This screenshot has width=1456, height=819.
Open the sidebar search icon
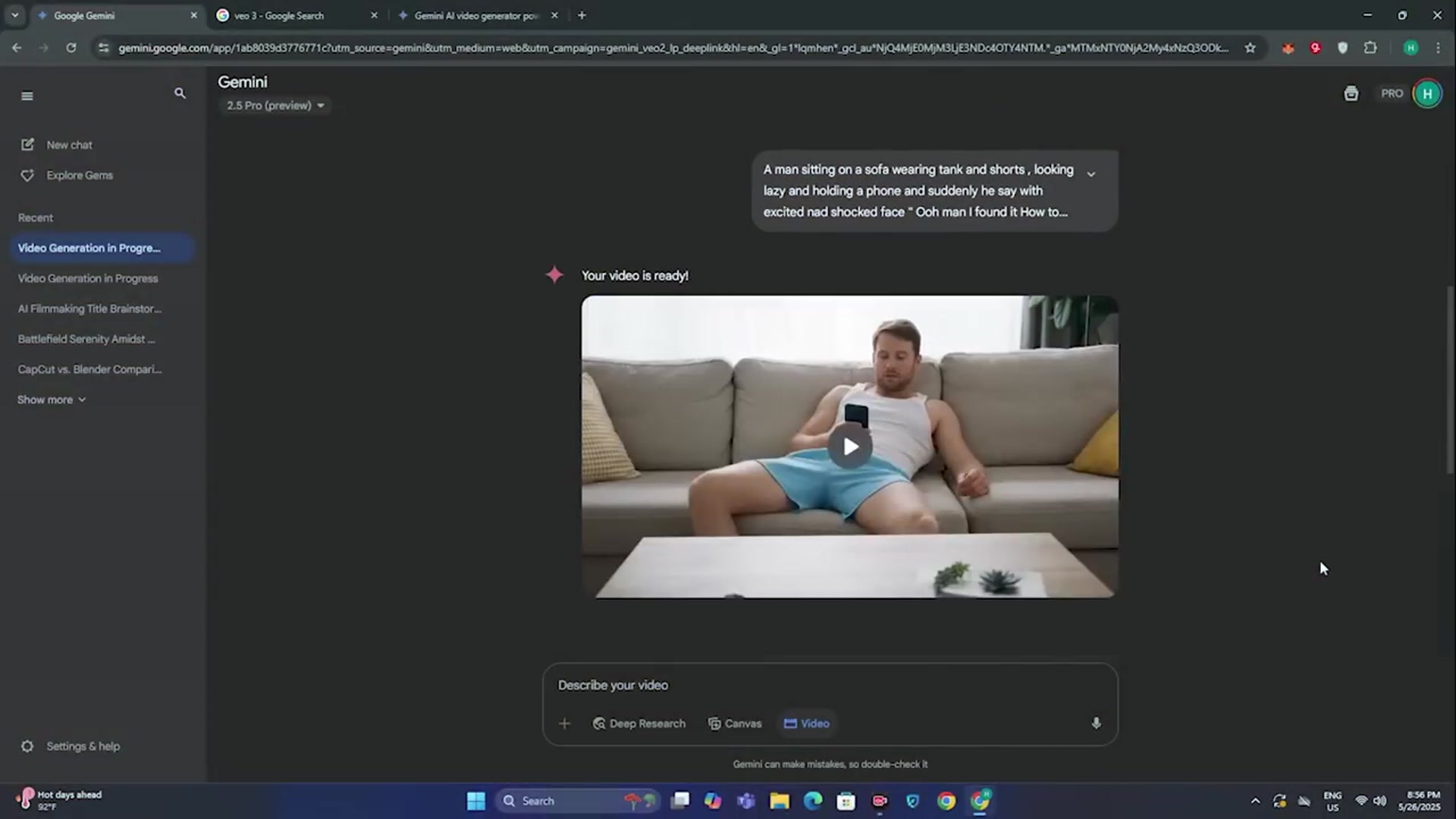click(x=180, y=93)
